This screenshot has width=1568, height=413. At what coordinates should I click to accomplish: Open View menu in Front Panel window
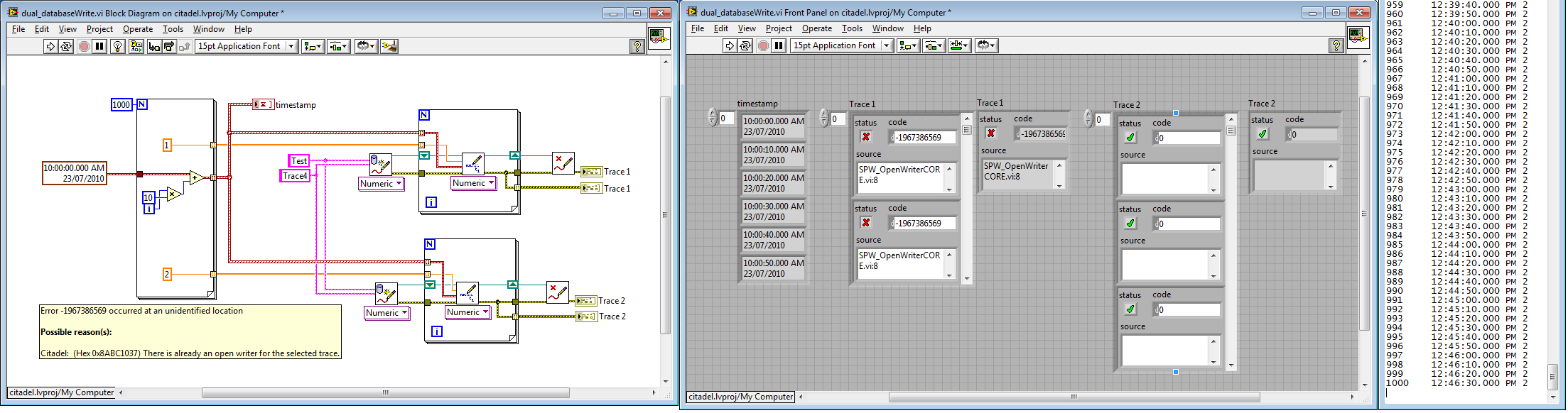click(747, 28)
